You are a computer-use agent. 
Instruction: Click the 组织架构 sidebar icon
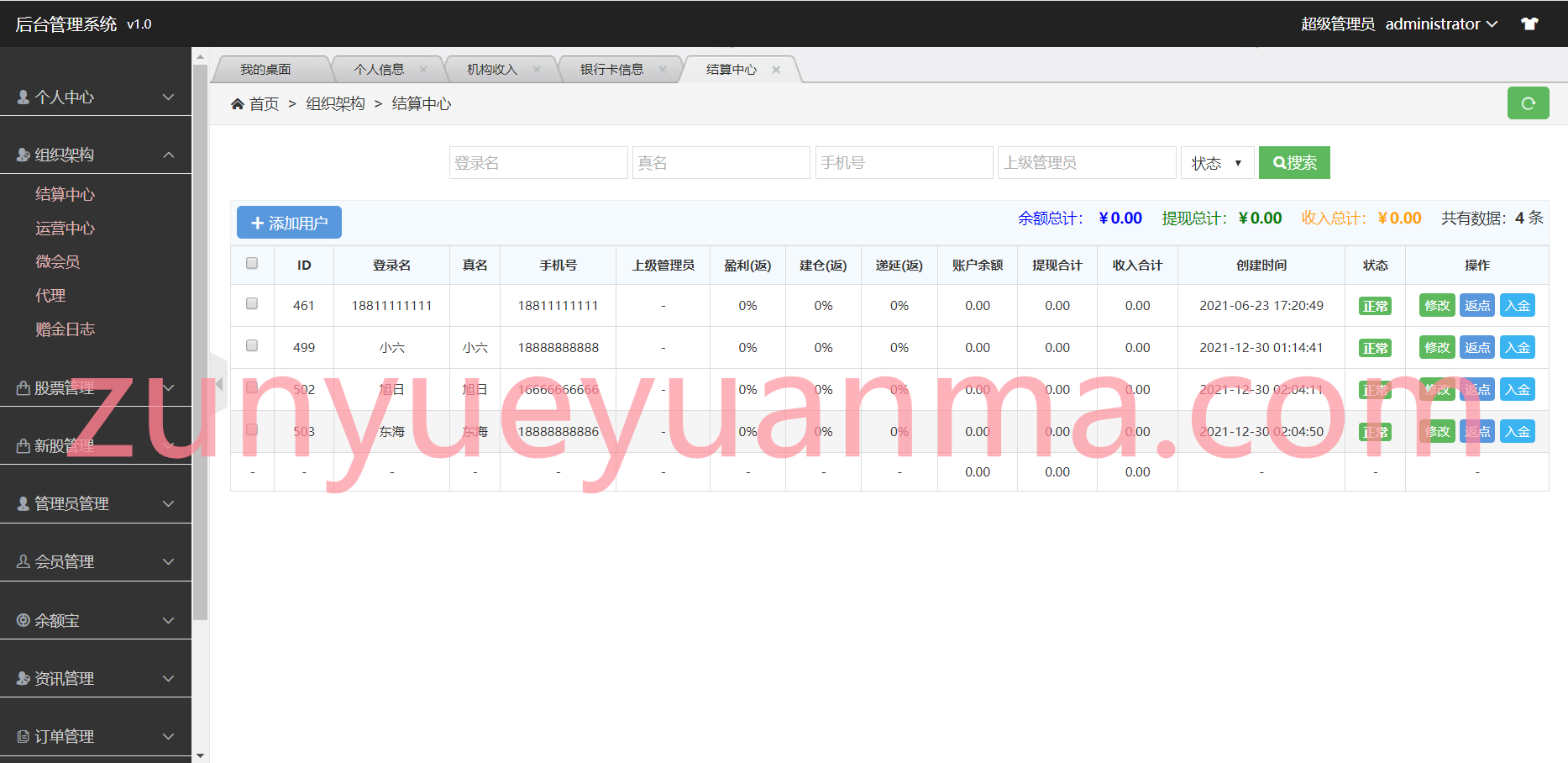(x=24, y=155)
